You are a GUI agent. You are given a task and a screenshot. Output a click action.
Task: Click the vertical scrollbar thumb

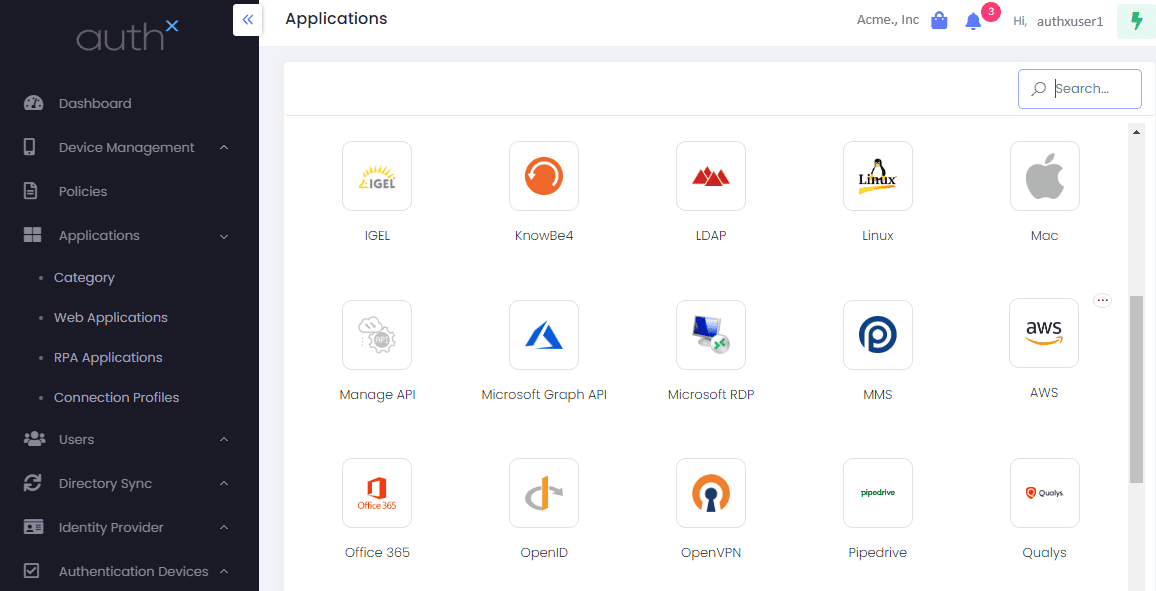coord(1136,389)
